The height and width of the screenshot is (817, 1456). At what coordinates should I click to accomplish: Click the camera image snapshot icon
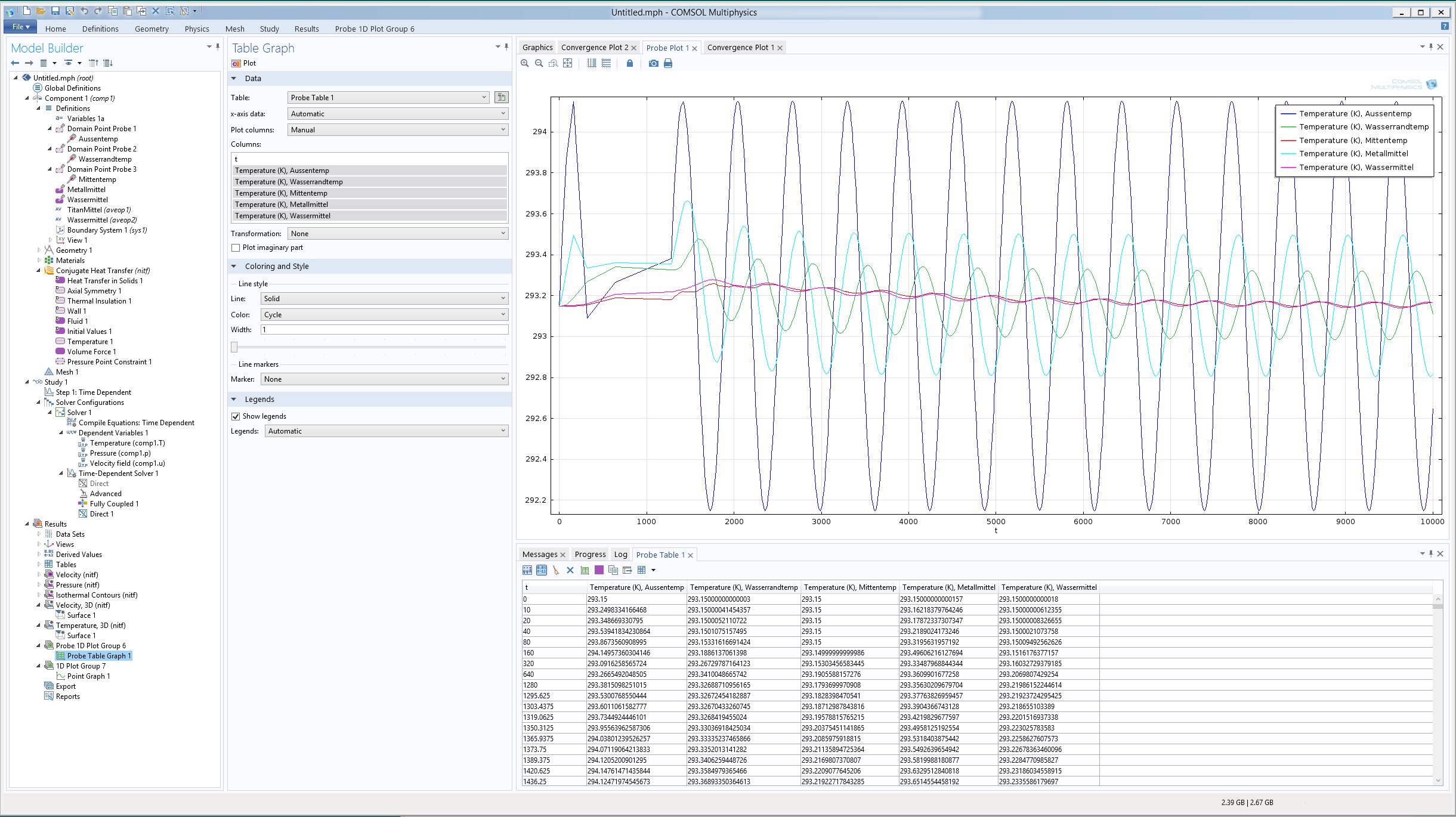653,63
